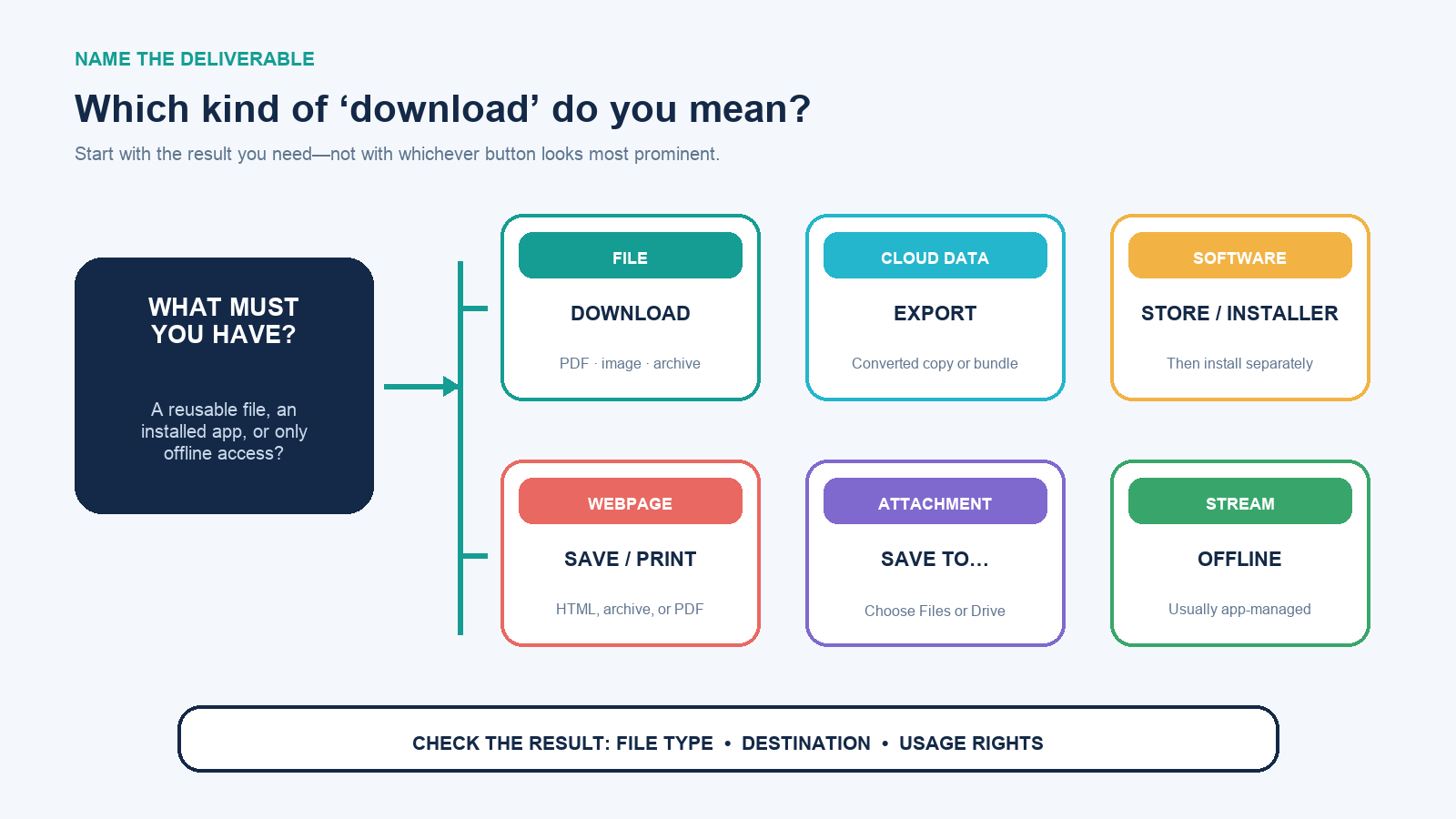The height and width of the screenshot is (819, 1456).
Task: Select the 'SAVE TO…' heading
Action: click(x=935, y=559)
